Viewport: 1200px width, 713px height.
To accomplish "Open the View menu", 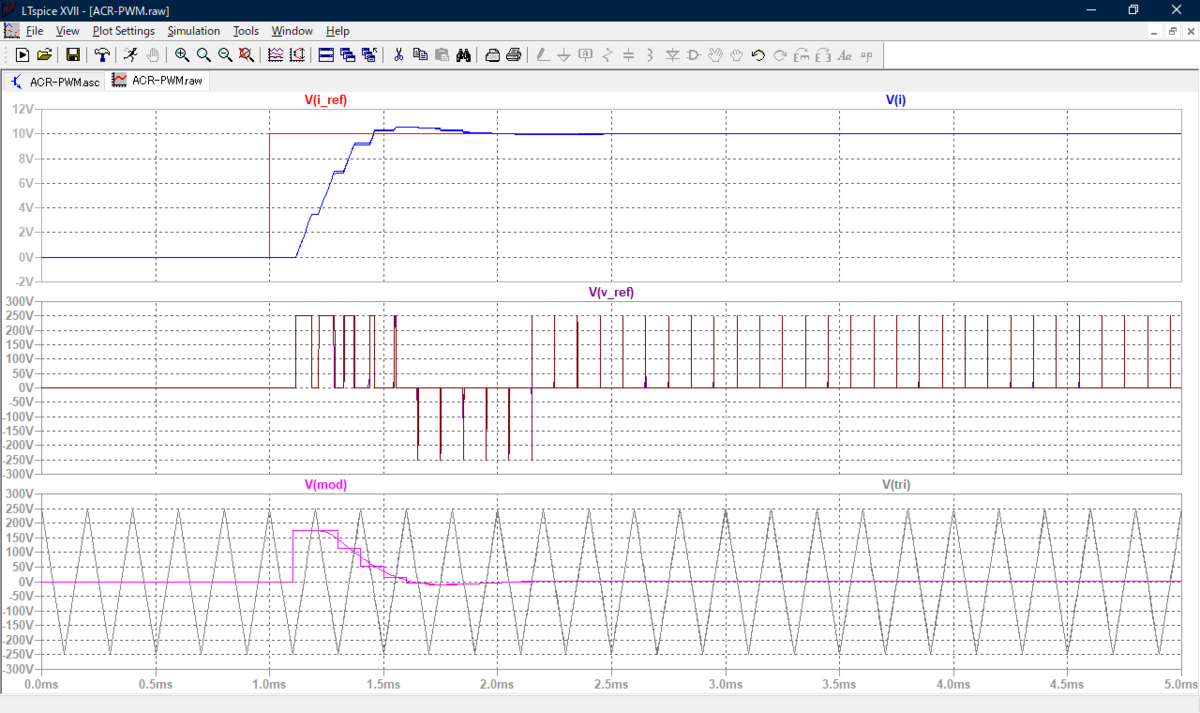I will pyautogui.click(x=68, y=31).
